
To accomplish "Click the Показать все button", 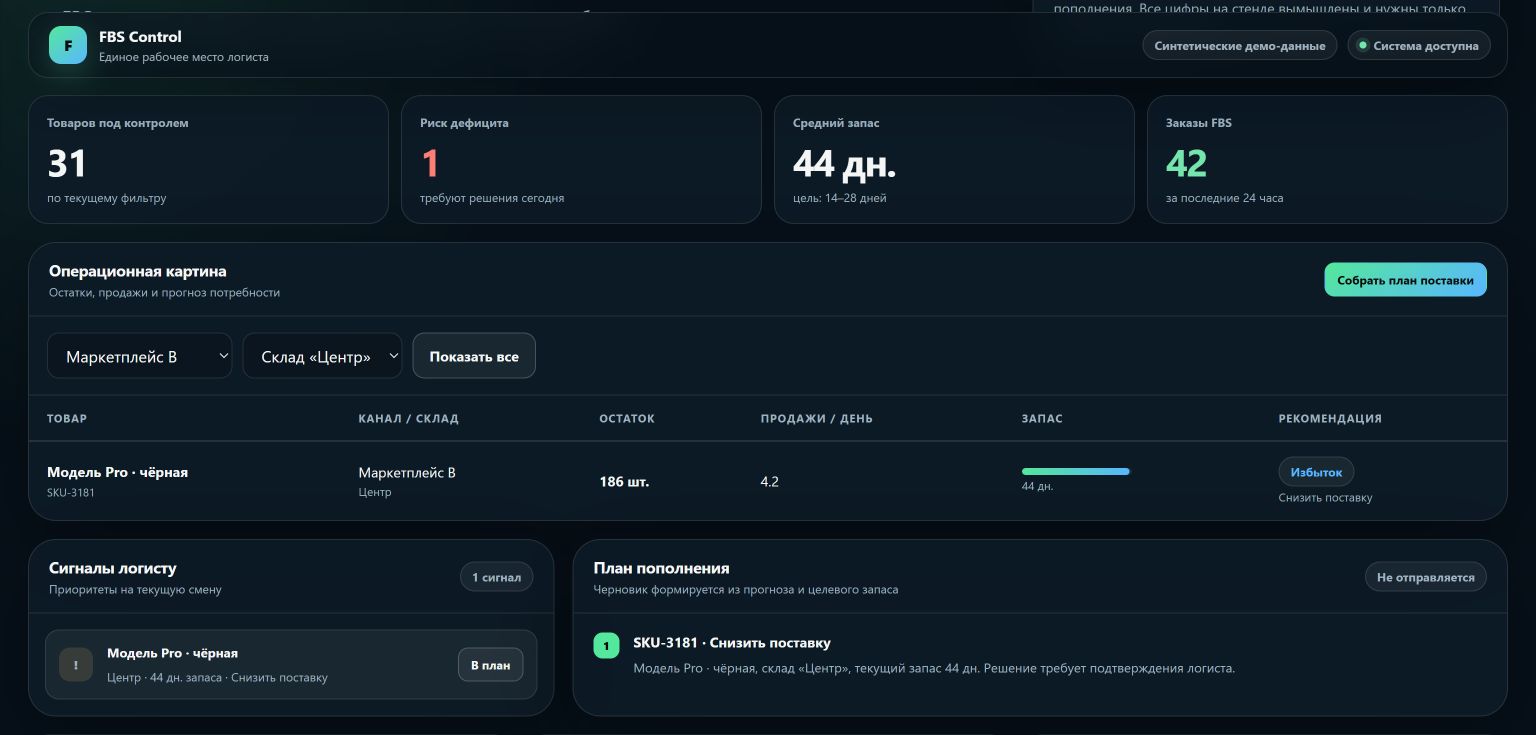I will (x=474, y=356).
